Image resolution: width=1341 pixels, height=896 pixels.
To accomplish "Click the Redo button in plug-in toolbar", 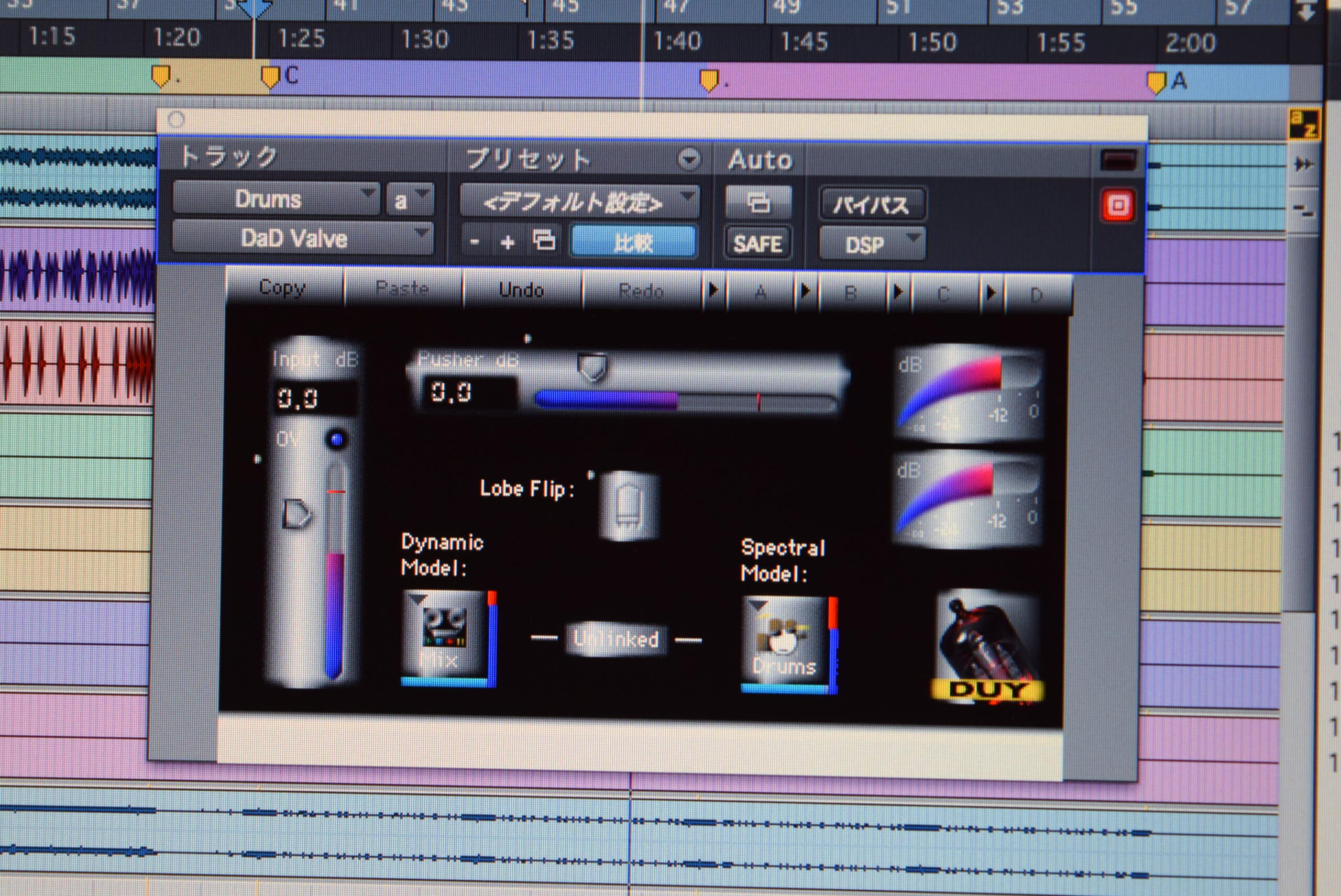I will (641, 292).
